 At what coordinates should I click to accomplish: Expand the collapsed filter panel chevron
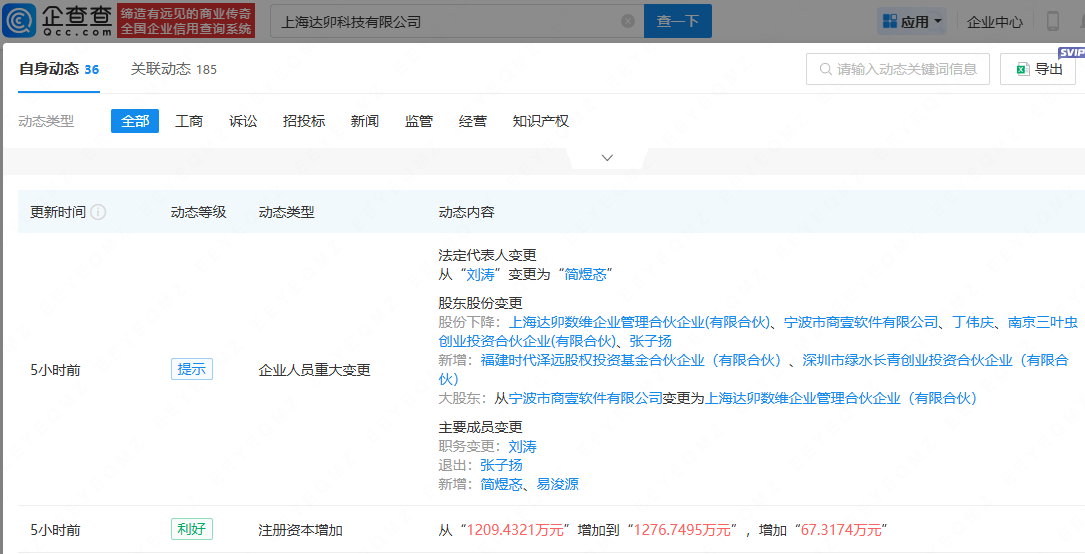coord(607,158)
